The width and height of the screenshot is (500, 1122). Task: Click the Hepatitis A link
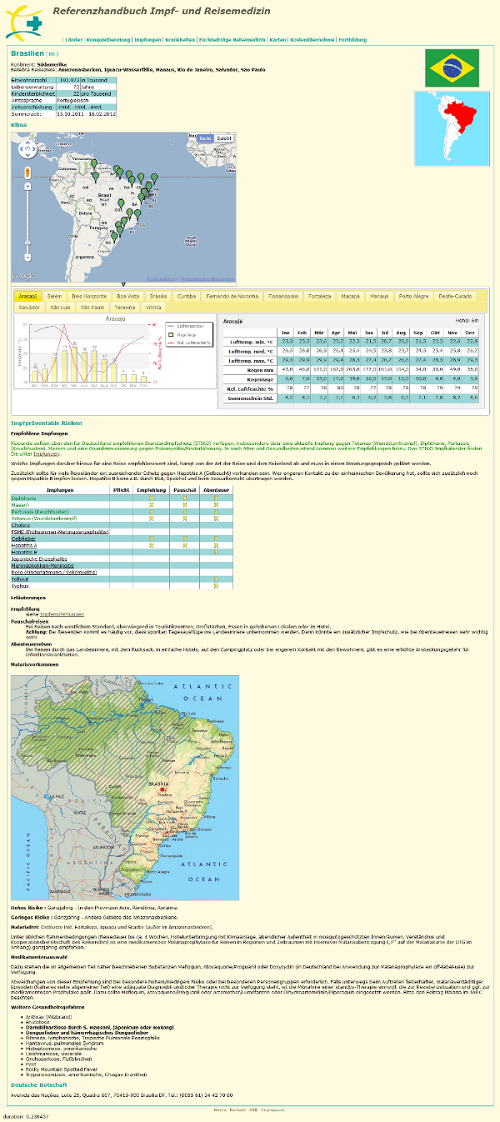pos(24,545)
